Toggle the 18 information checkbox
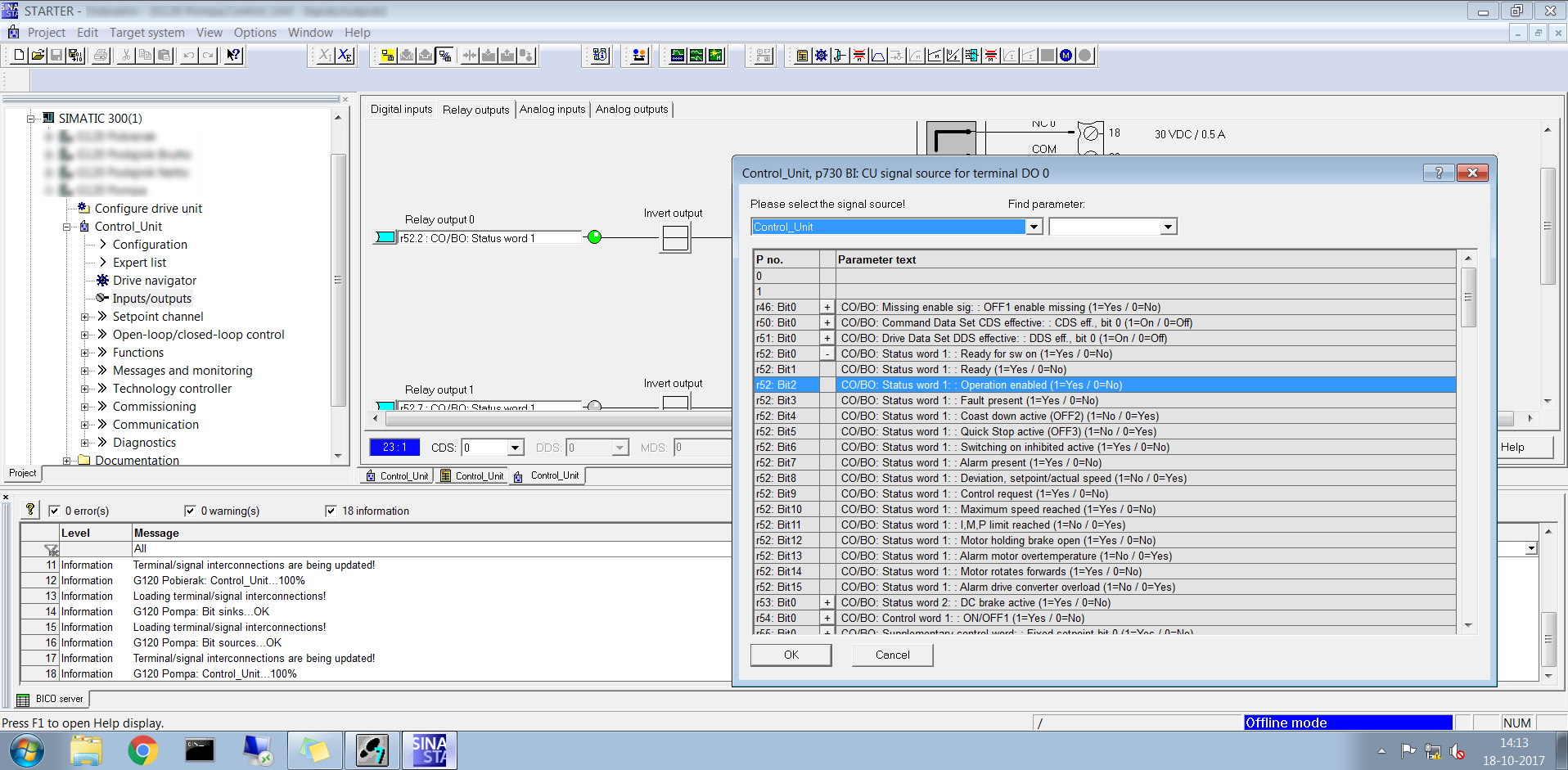This screenshot has height=770, width=1568. [331, 511]
